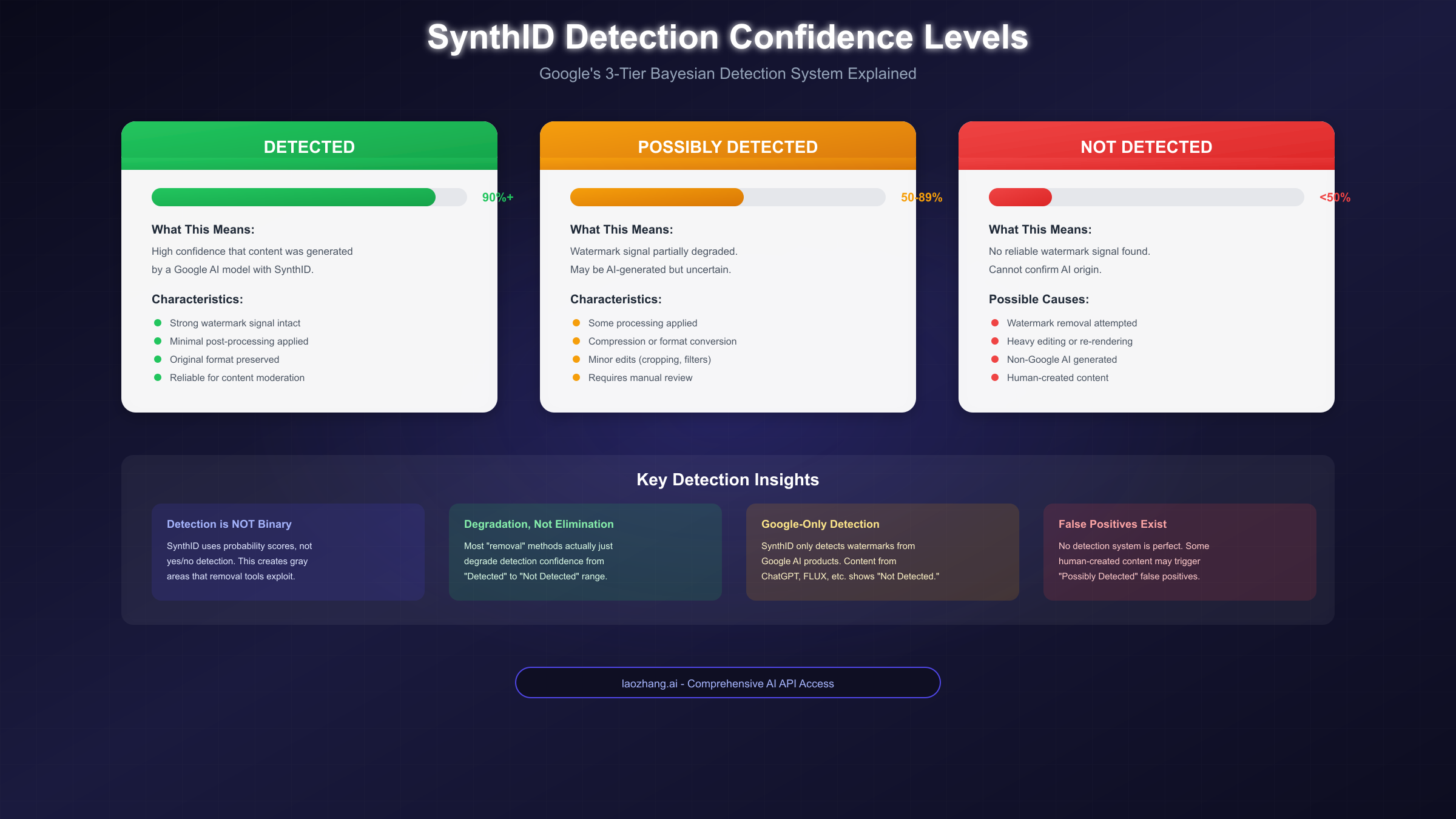Click the red bullet beside "Non-Google AI generated"

995,359
